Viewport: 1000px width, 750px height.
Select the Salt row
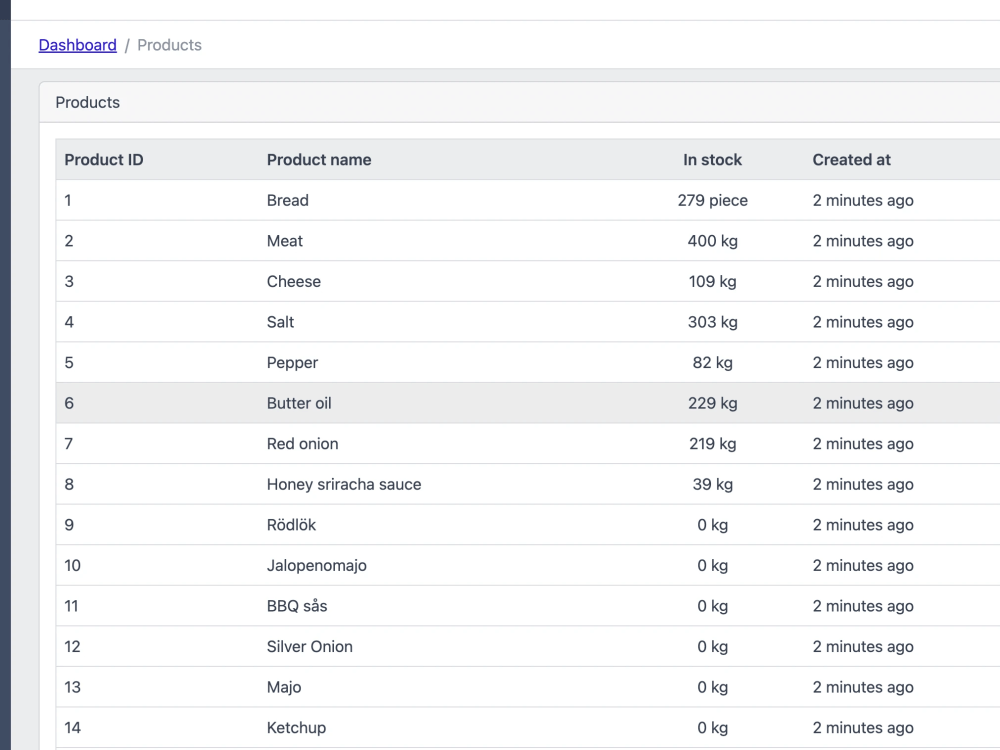pos(528,321)
